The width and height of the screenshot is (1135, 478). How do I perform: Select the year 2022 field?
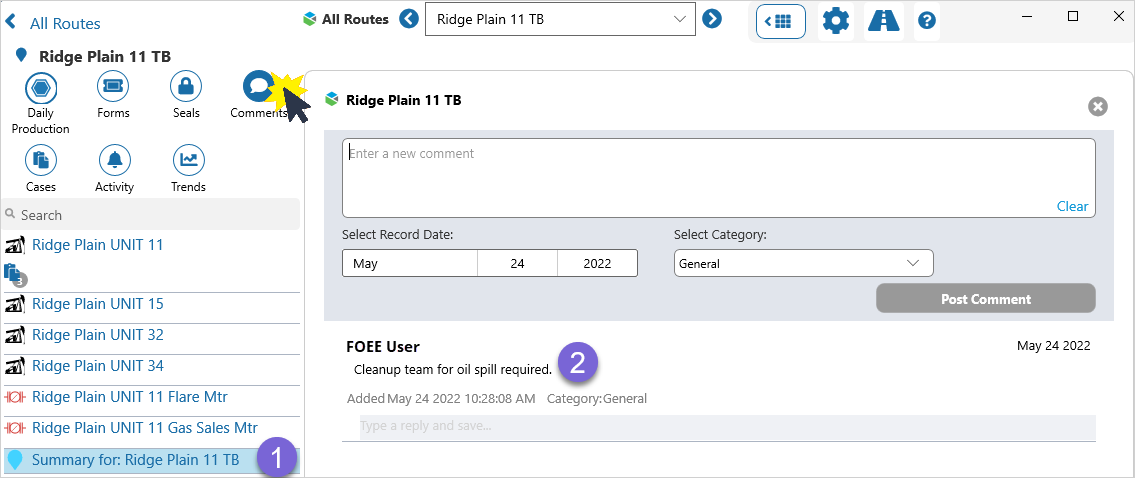tap(597, 264)
